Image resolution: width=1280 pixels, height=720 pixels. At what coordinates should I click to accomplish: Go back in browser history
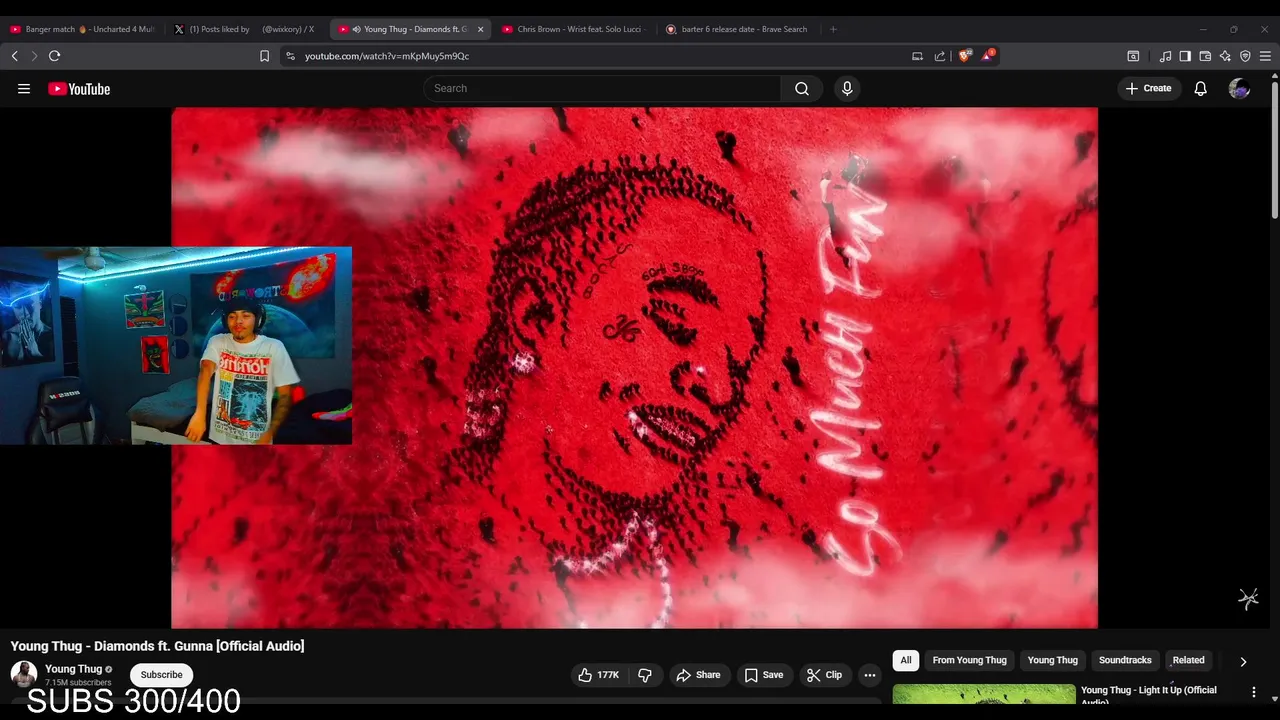tap(14, 56)
